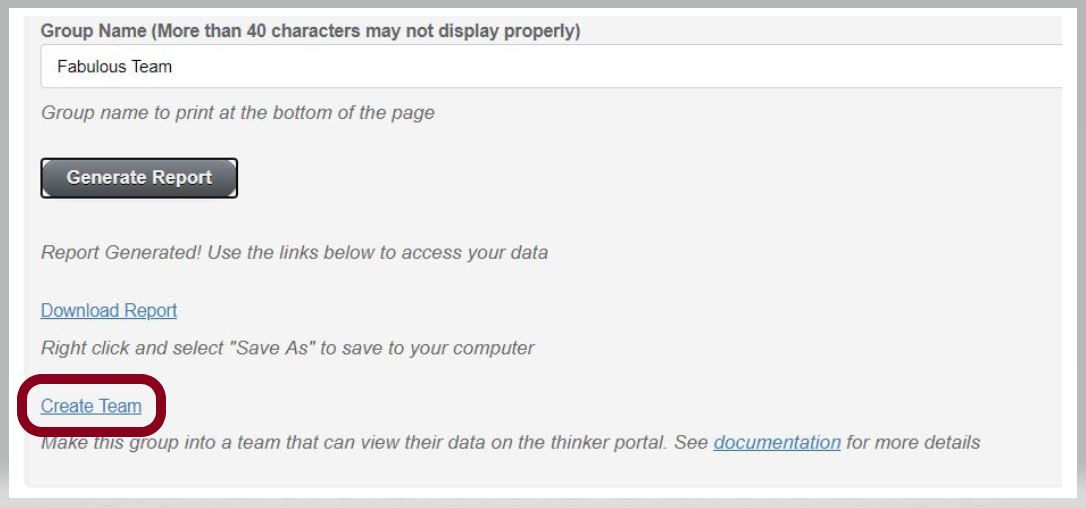
Task: Click the Group Name input field
Action: pyautogui.click(x=550, y=68)
